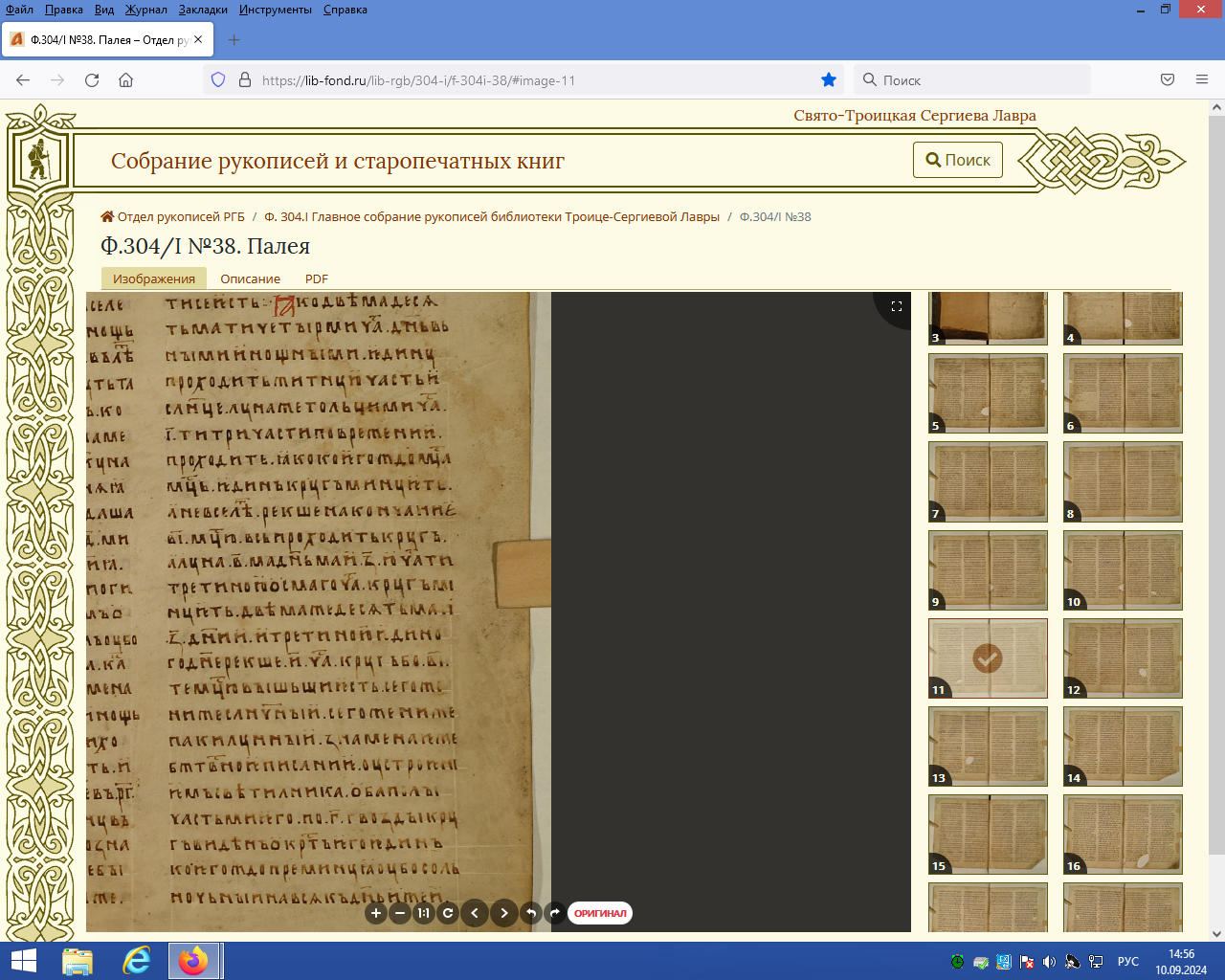Viewport: 1225px width, 980px height.
Task: Select thumbnail number 5
Action: (x=988, y=393)
